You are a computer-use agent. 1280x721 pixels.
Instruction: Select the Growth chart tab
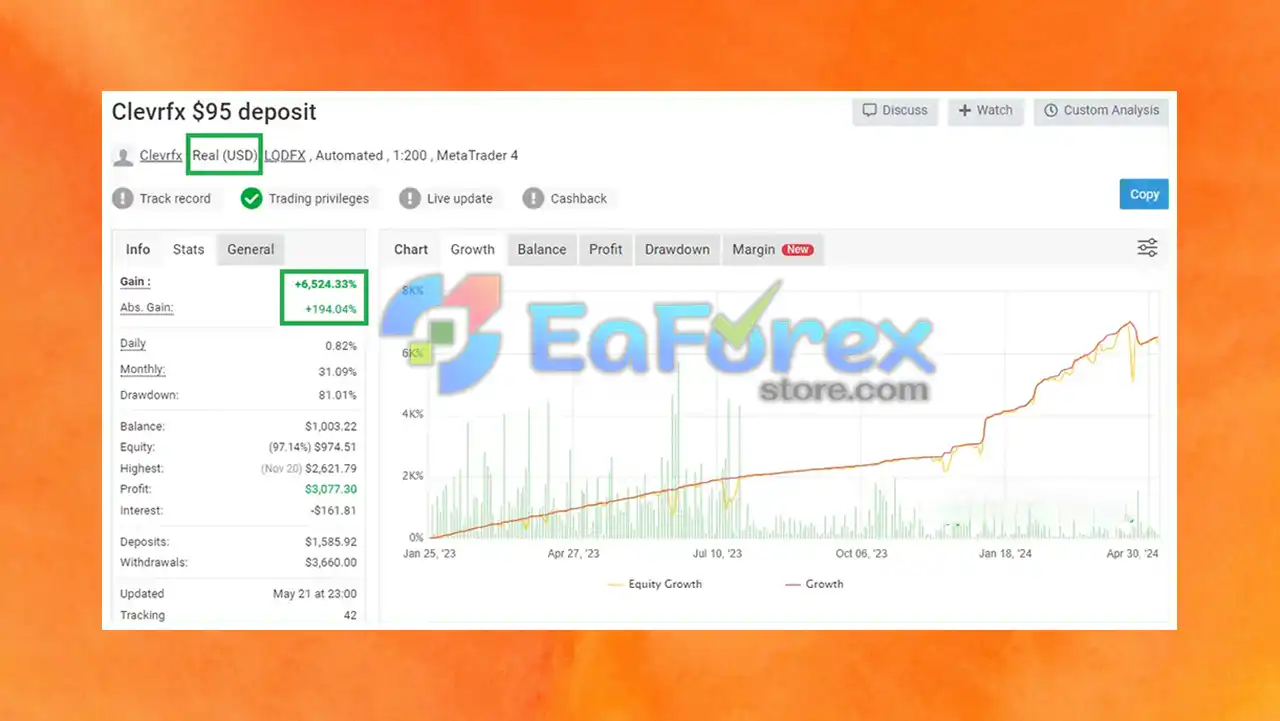pyautogui.click(x=472, y=249)
